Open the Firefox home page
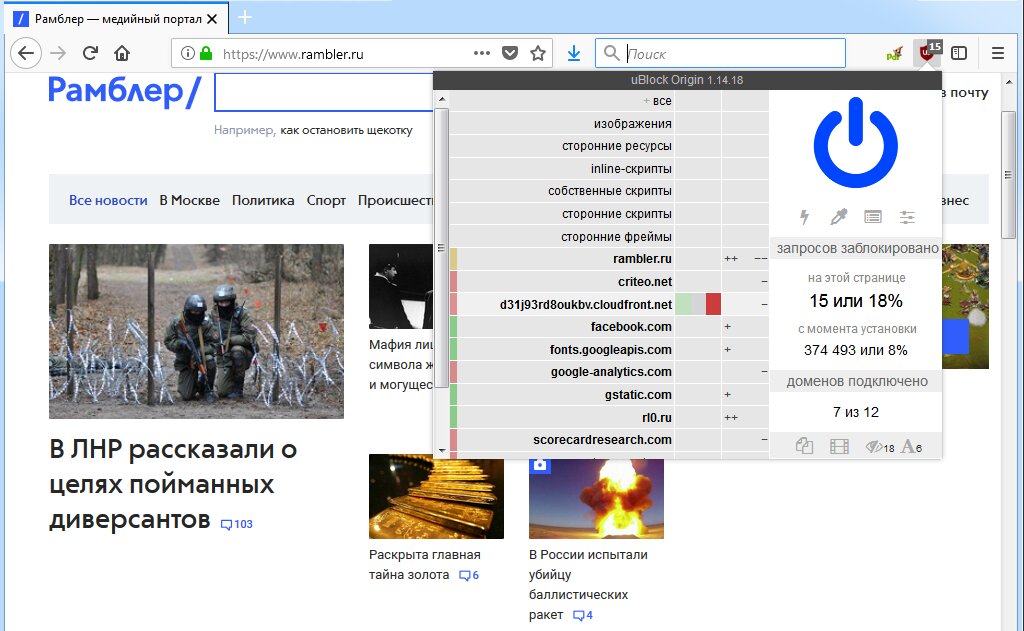 (122, 53)
